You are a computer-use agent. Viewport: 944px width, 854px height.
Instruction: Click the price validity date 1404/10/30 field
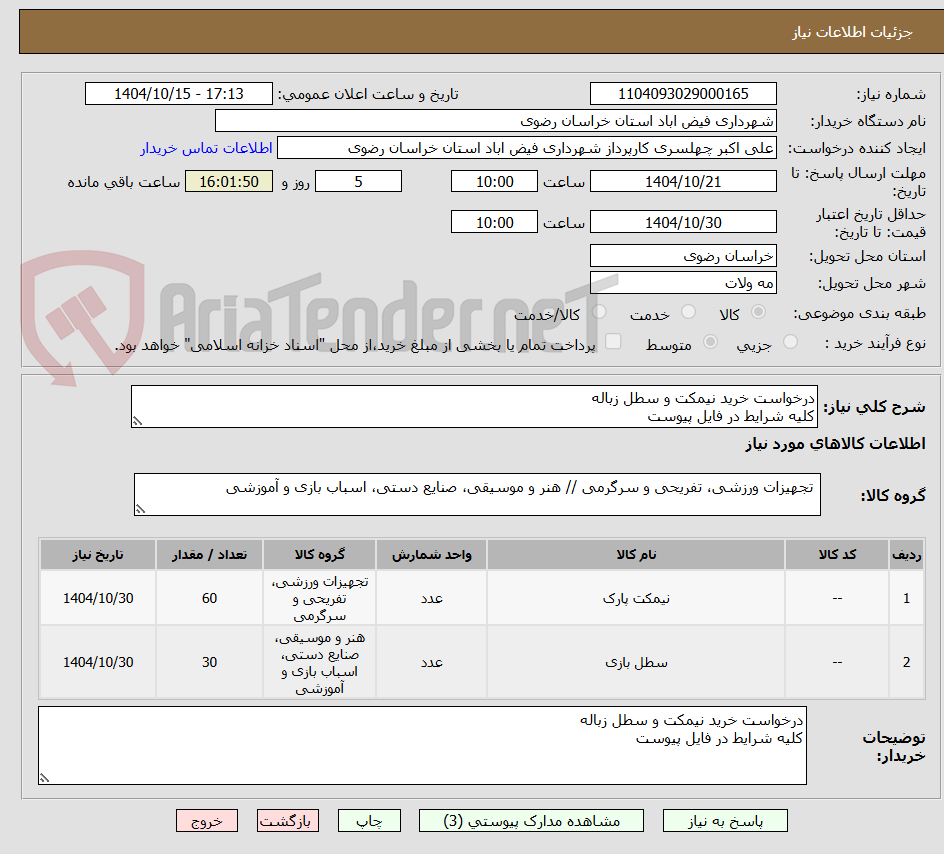(683, 222)
